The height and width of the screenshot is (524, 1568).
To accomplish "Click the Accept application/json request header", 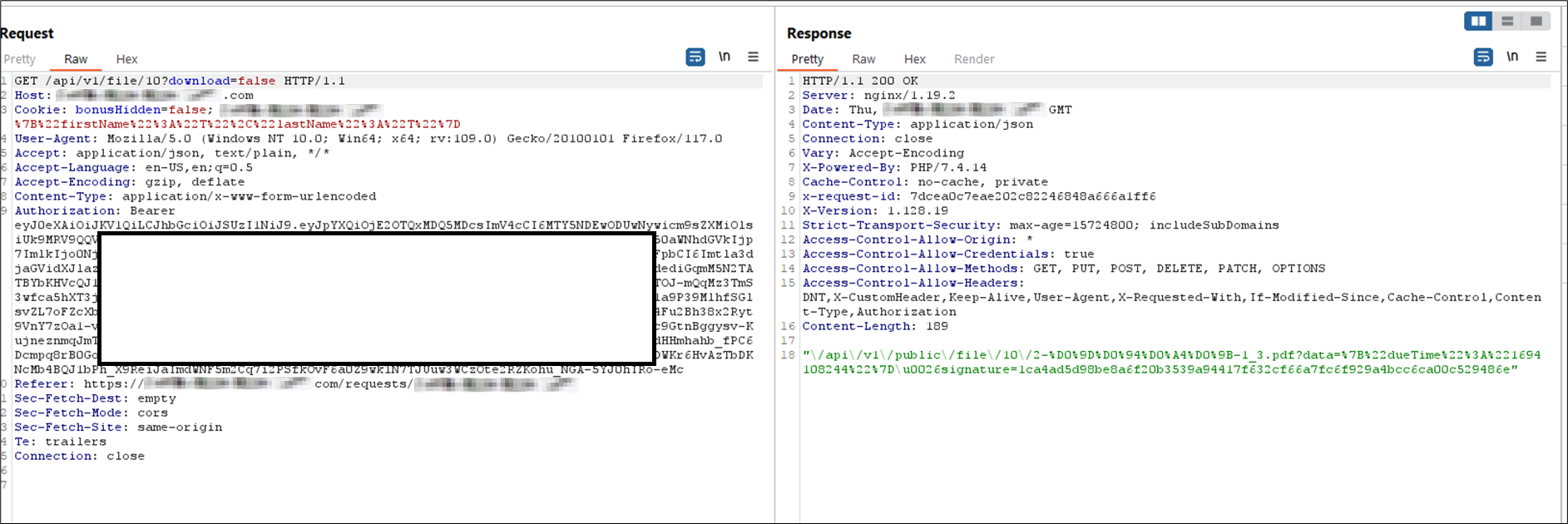I will pos(172,153).
